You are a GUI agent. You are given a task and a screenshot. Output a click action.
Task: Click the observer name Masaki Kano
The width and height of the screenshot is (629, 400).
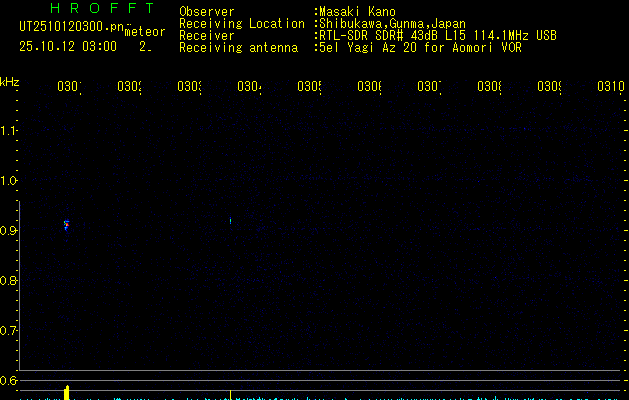[x=357, y=12]
